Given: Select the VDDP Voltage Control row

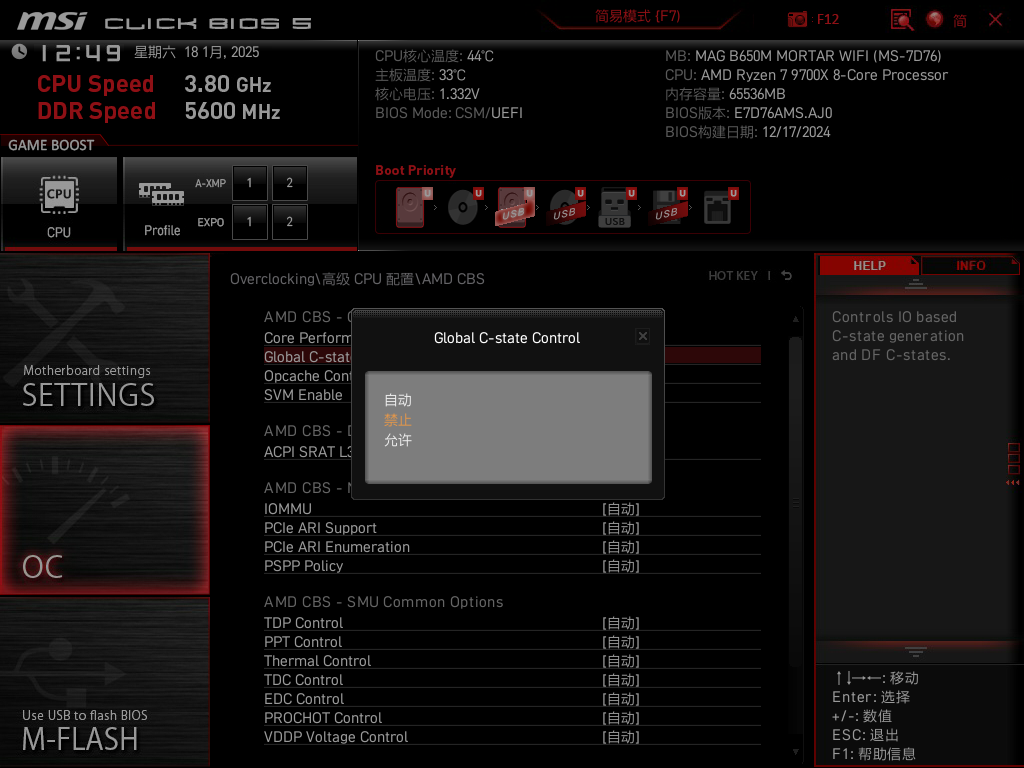Looking at the screenshot, I should click(x=512, y=737).
